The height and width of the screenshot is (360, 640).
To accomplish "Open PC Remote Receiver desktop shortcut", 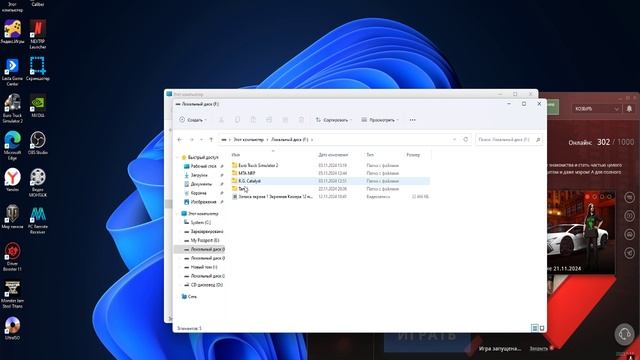I will coord(38,220).
